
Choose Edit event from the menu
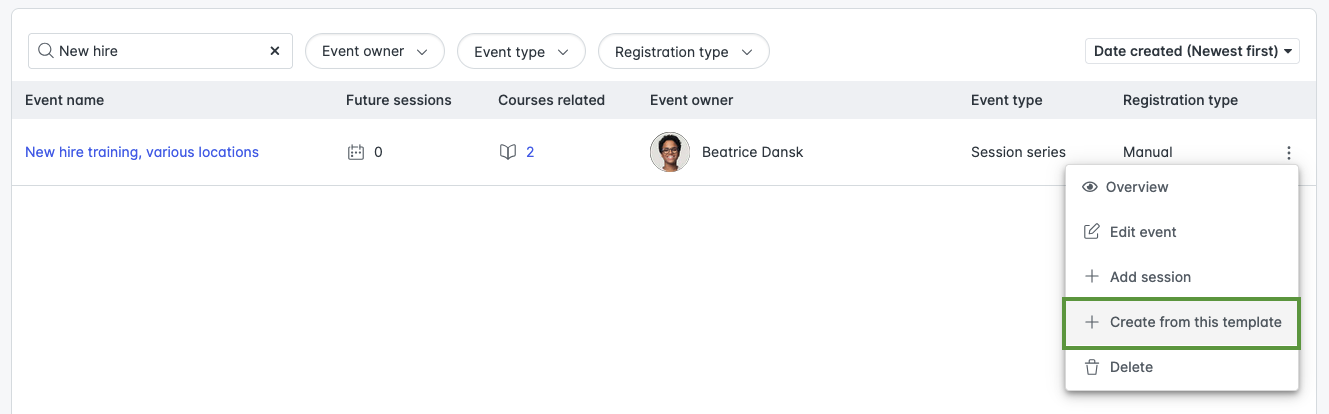point(1182,232)
